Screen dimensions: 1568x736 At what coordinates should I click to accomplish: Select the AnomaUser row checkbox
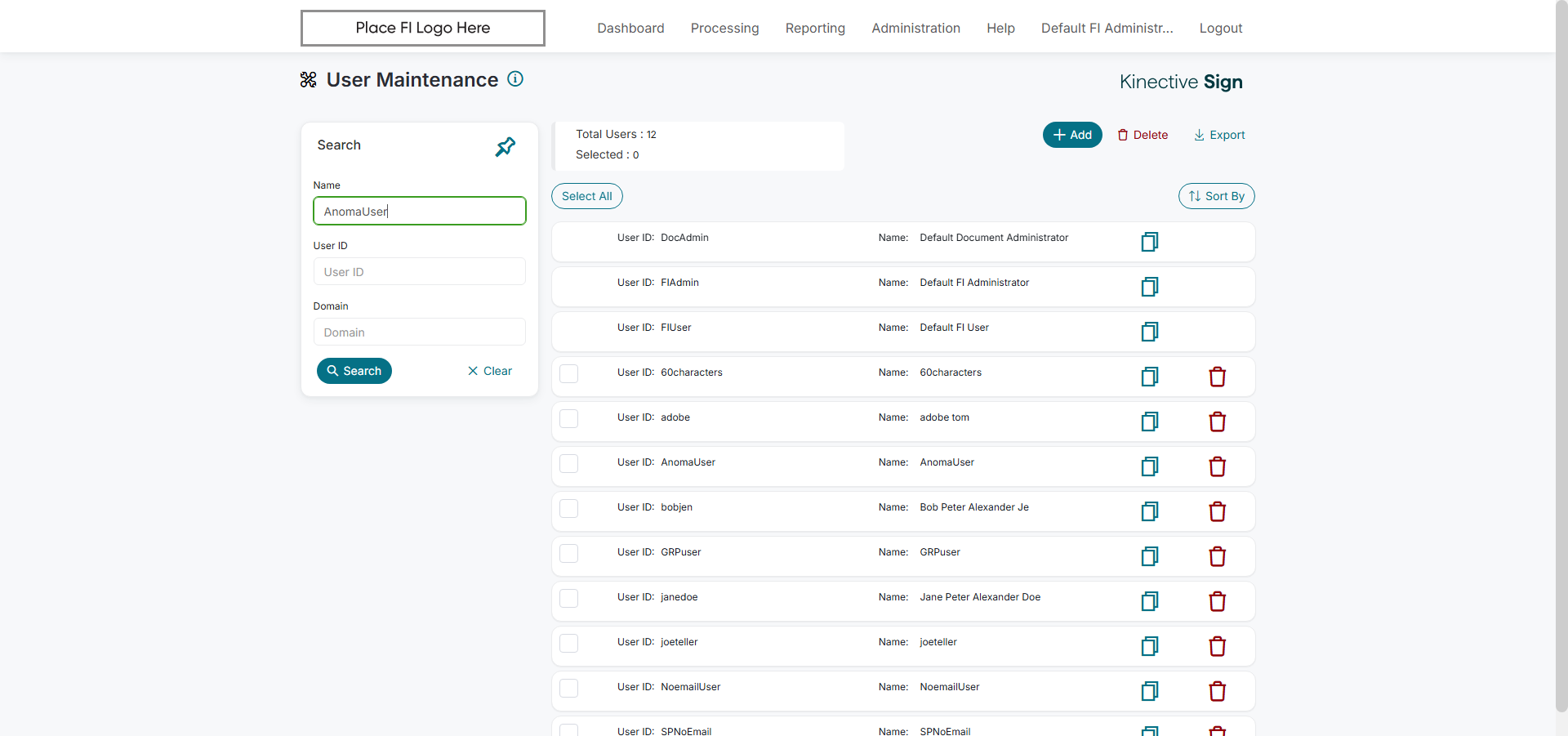coord(569,463)
